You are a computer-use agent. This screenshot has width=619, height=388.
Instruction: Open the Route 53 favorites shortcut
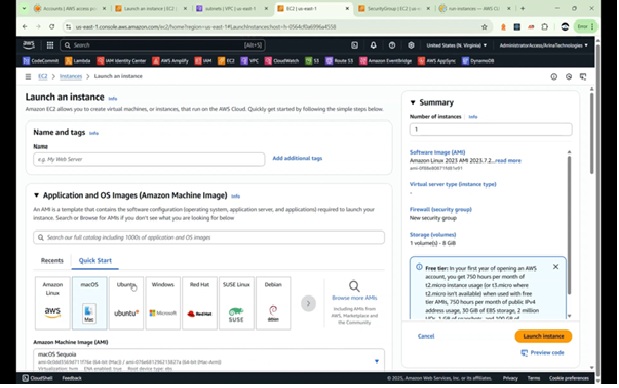click(339, 61)
